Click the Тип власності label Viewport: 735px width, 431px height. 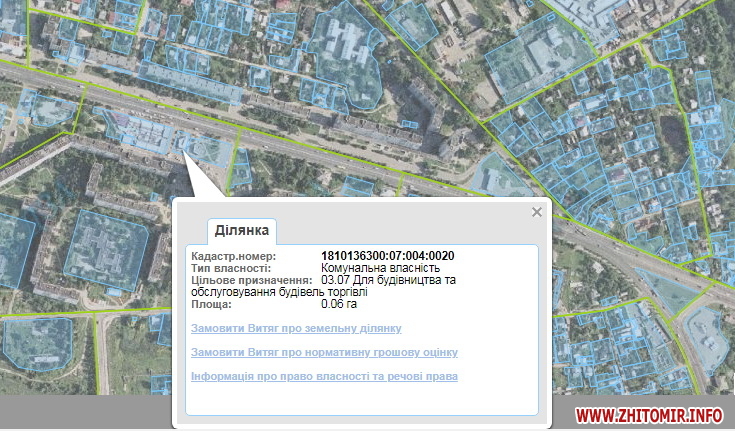(231, 269)
